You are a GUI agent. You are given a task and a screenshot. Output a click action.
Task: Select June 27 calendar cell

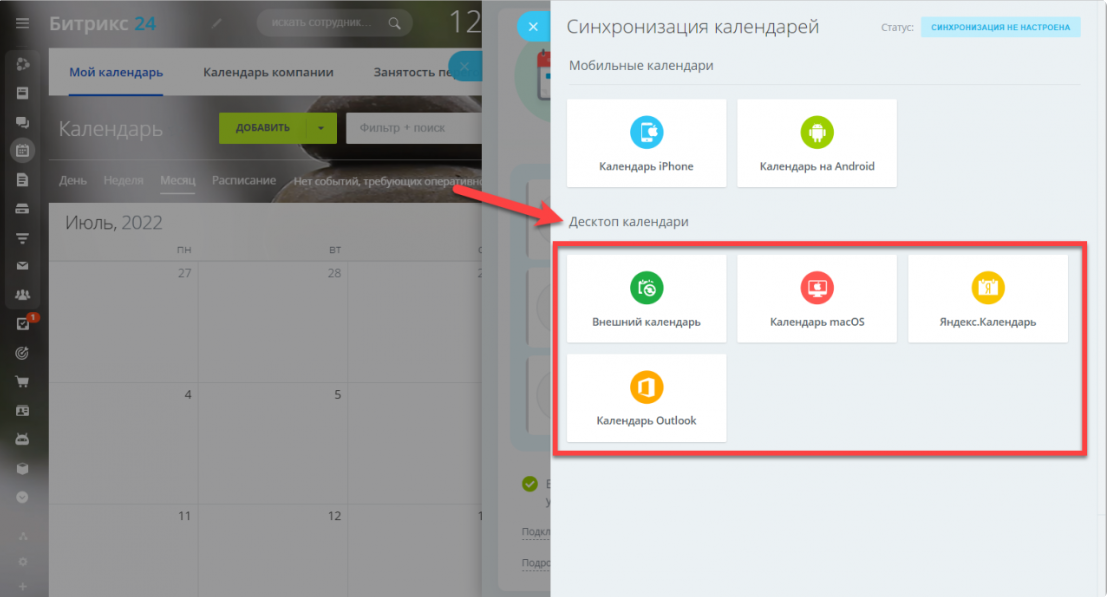[x=124, y=322]
